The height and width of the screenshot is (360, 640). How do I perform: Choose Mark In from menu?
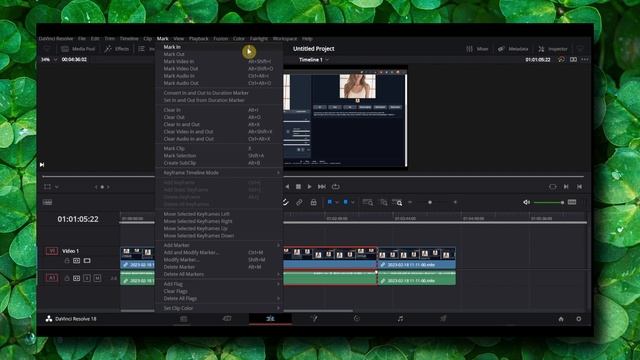point(219,47)
